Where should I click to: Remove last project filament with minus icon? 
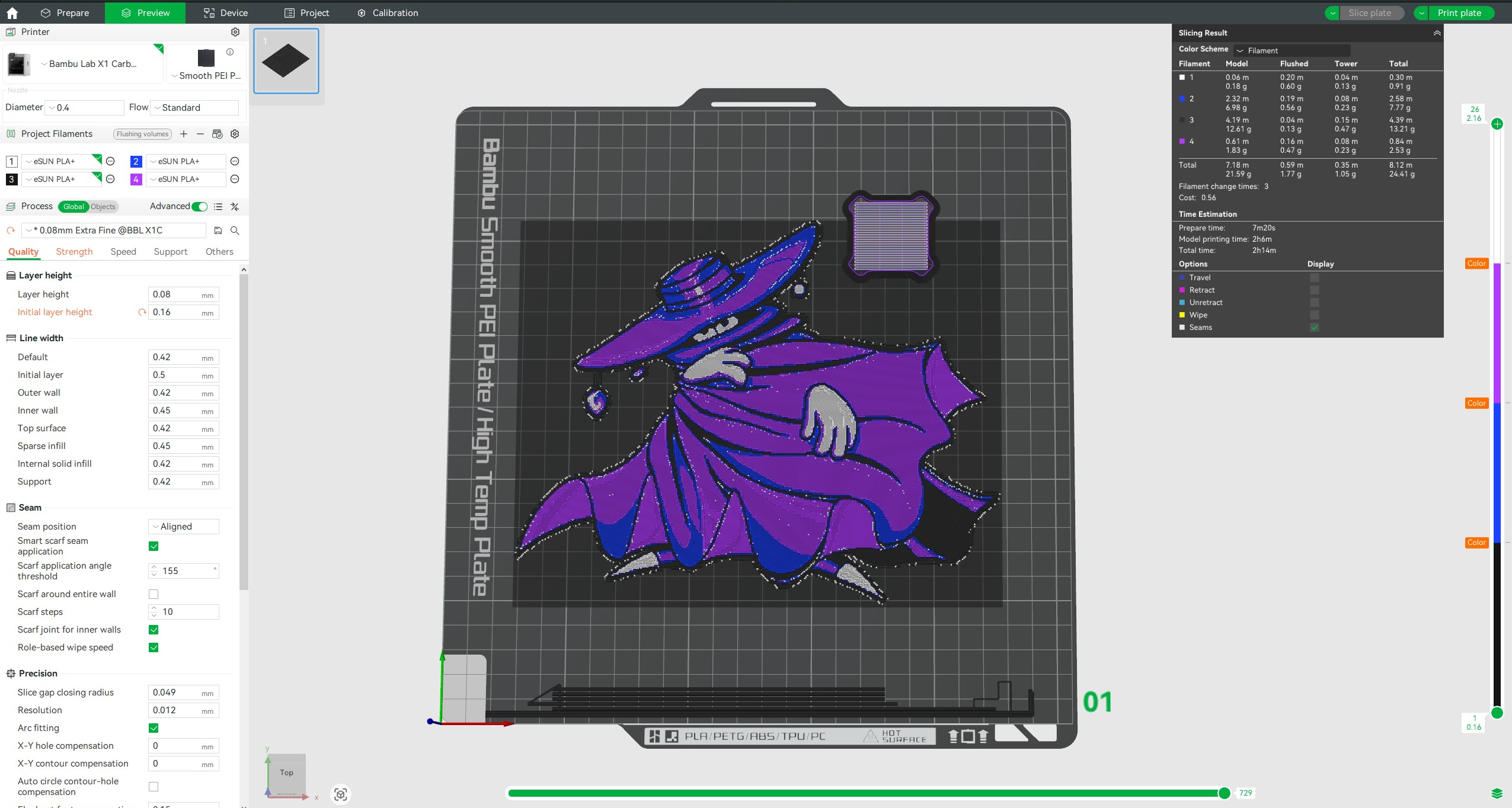click(x=200, y=134)
